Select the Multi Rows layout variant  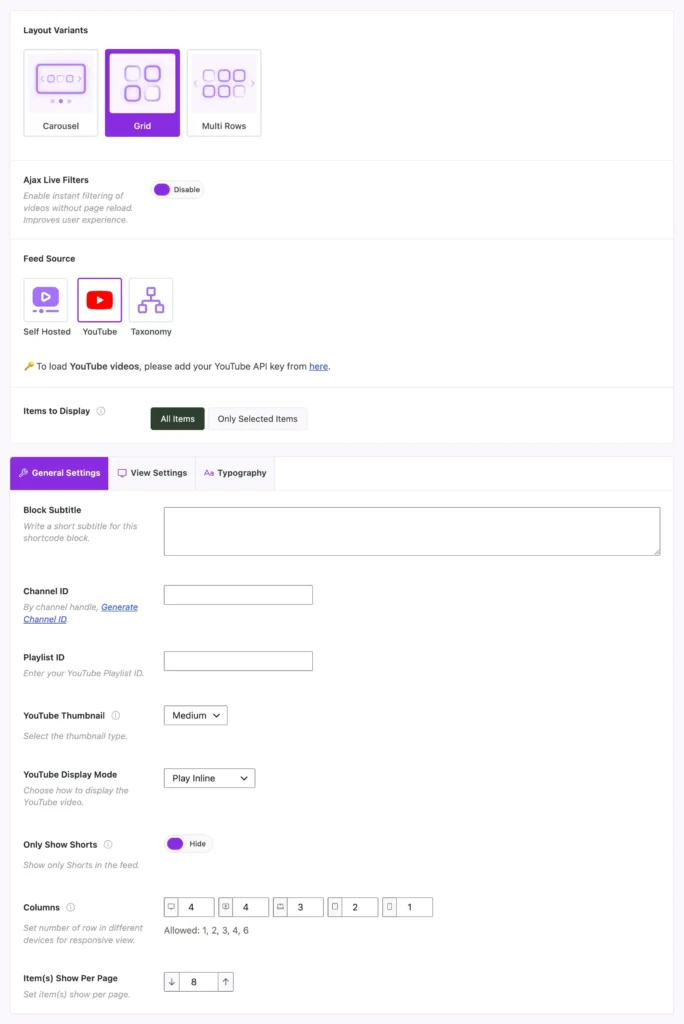click(224, 93)
